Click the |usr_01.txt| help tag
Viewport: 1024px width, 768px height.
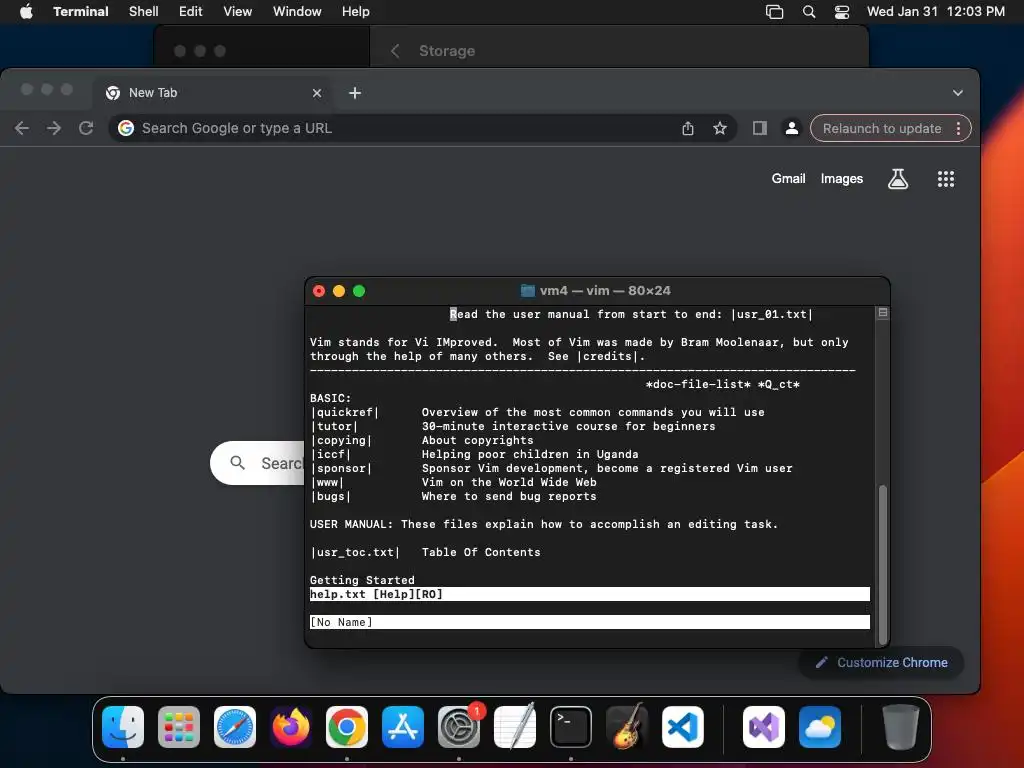[772, 314]
